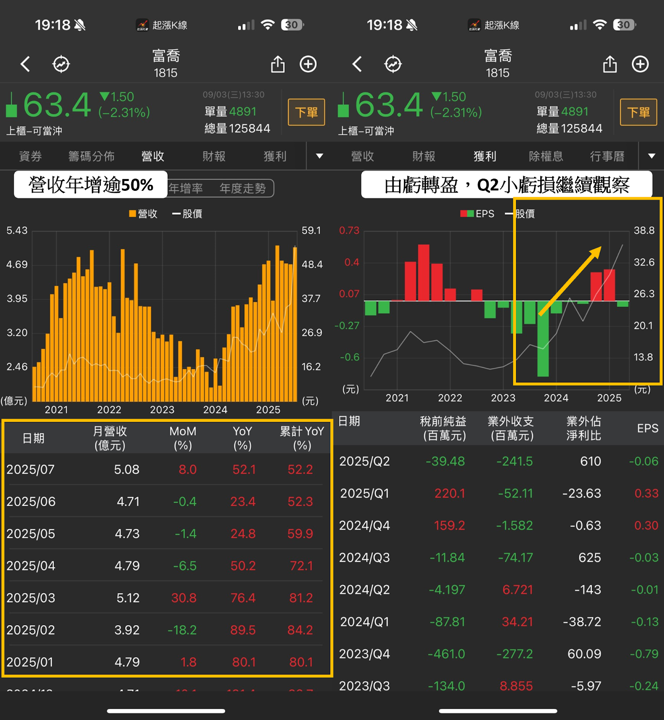Toggle 股價 legend on revenue chart
The image size is (664, 720).
click(x=187, y=214)
